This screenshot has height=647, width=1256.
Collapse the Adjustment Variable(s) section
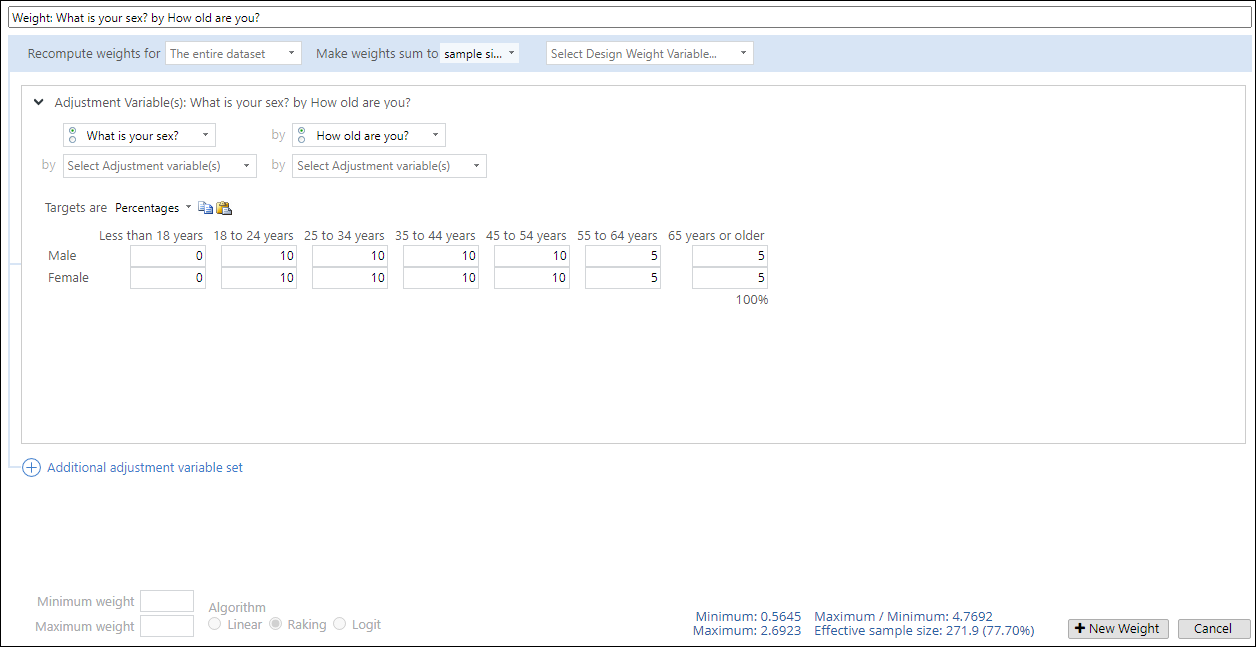click(39, 102)
